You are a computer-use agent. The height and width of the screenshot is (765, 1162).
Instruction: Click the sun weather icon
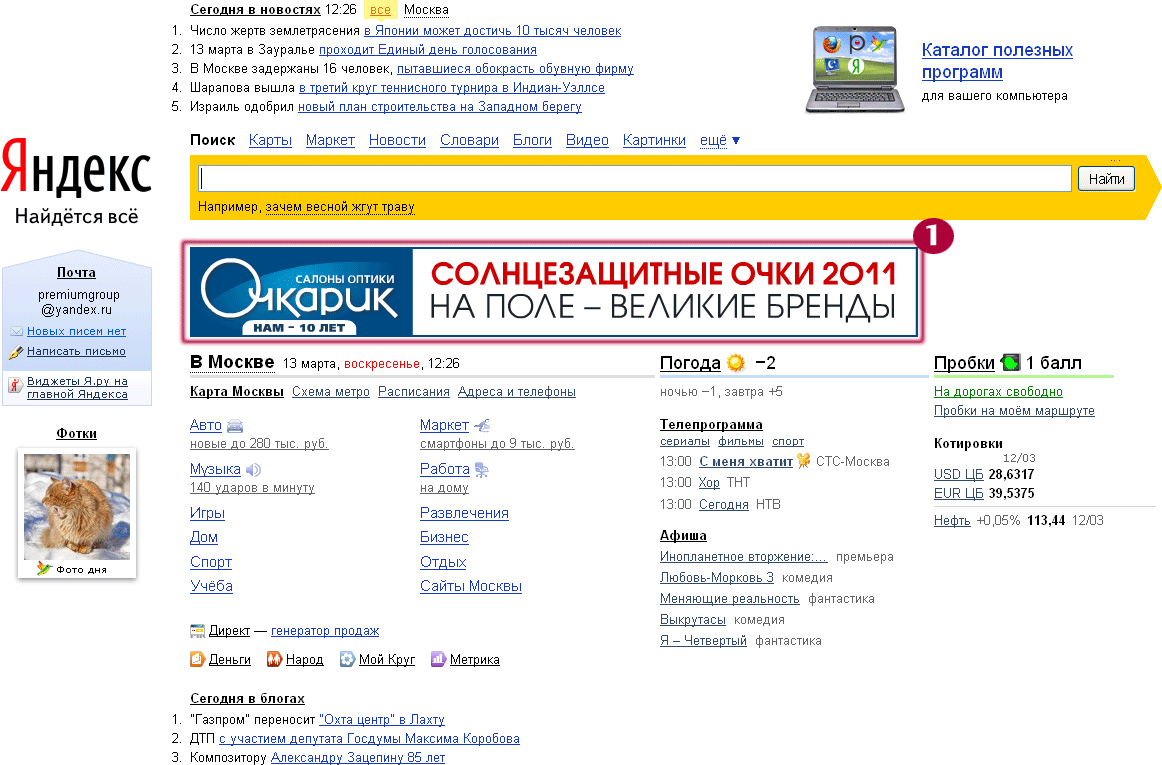736,363
